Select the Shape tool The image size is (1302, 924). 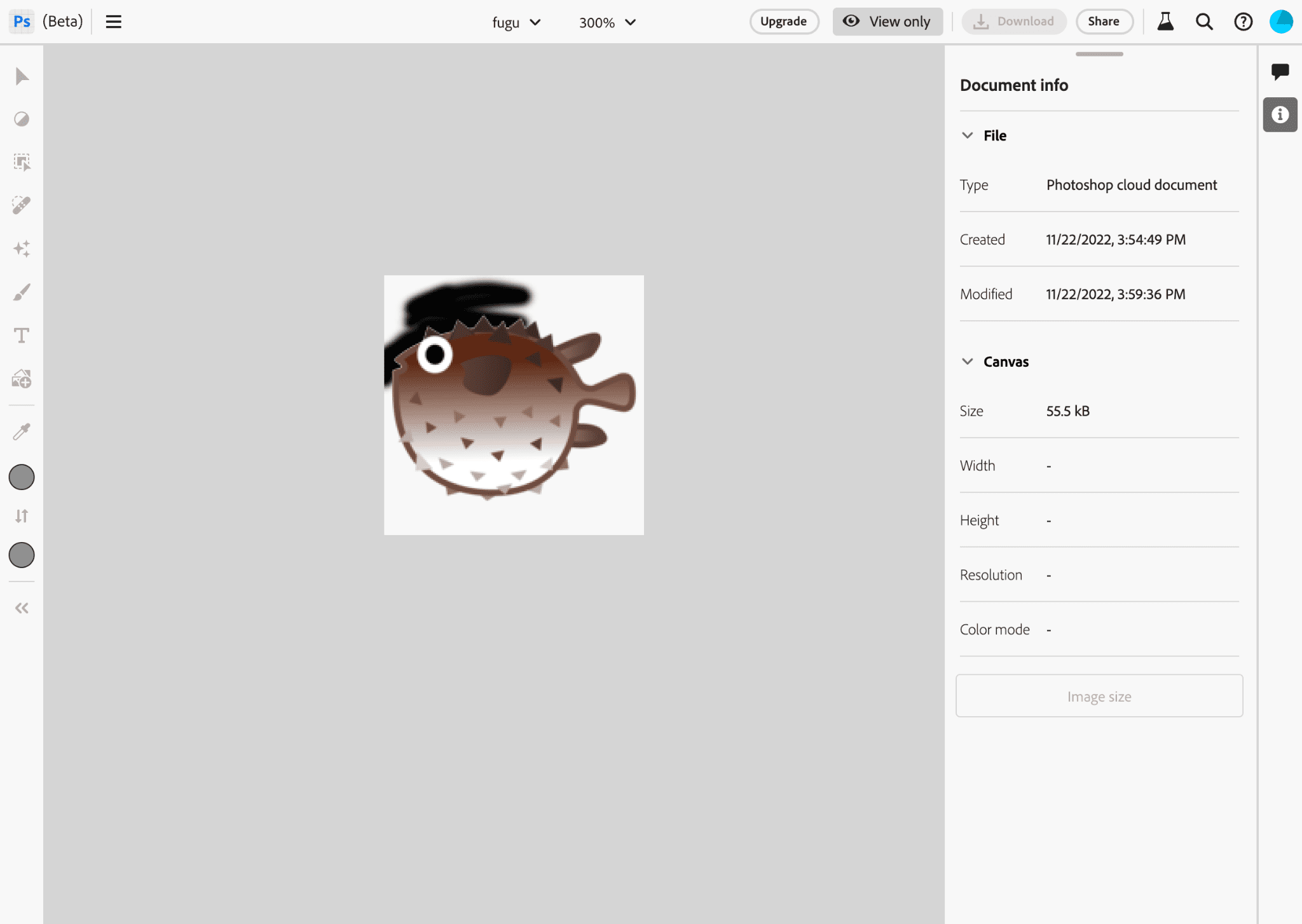[22, 378]
